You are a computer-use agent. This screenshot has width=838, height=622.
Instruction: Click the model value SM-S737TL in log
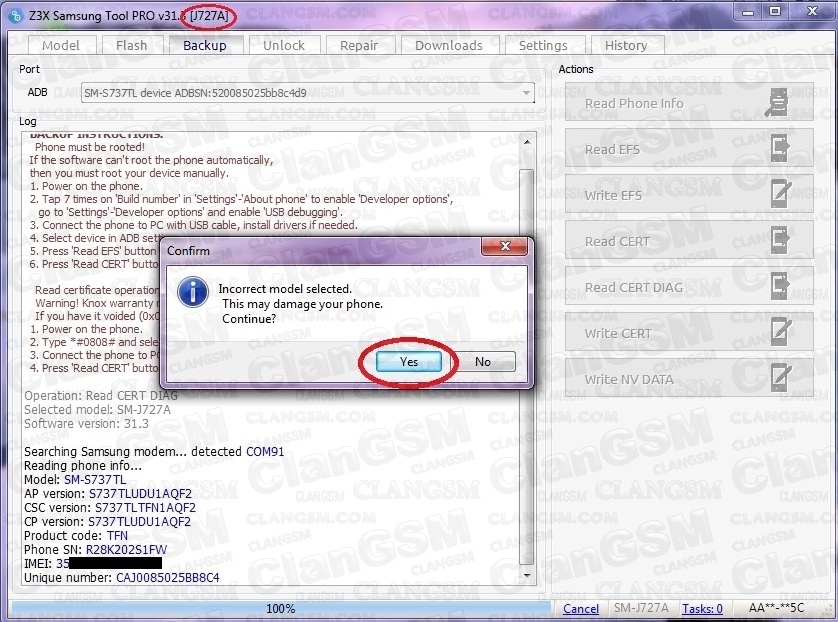pyautogui.click(x=95, y=479)
